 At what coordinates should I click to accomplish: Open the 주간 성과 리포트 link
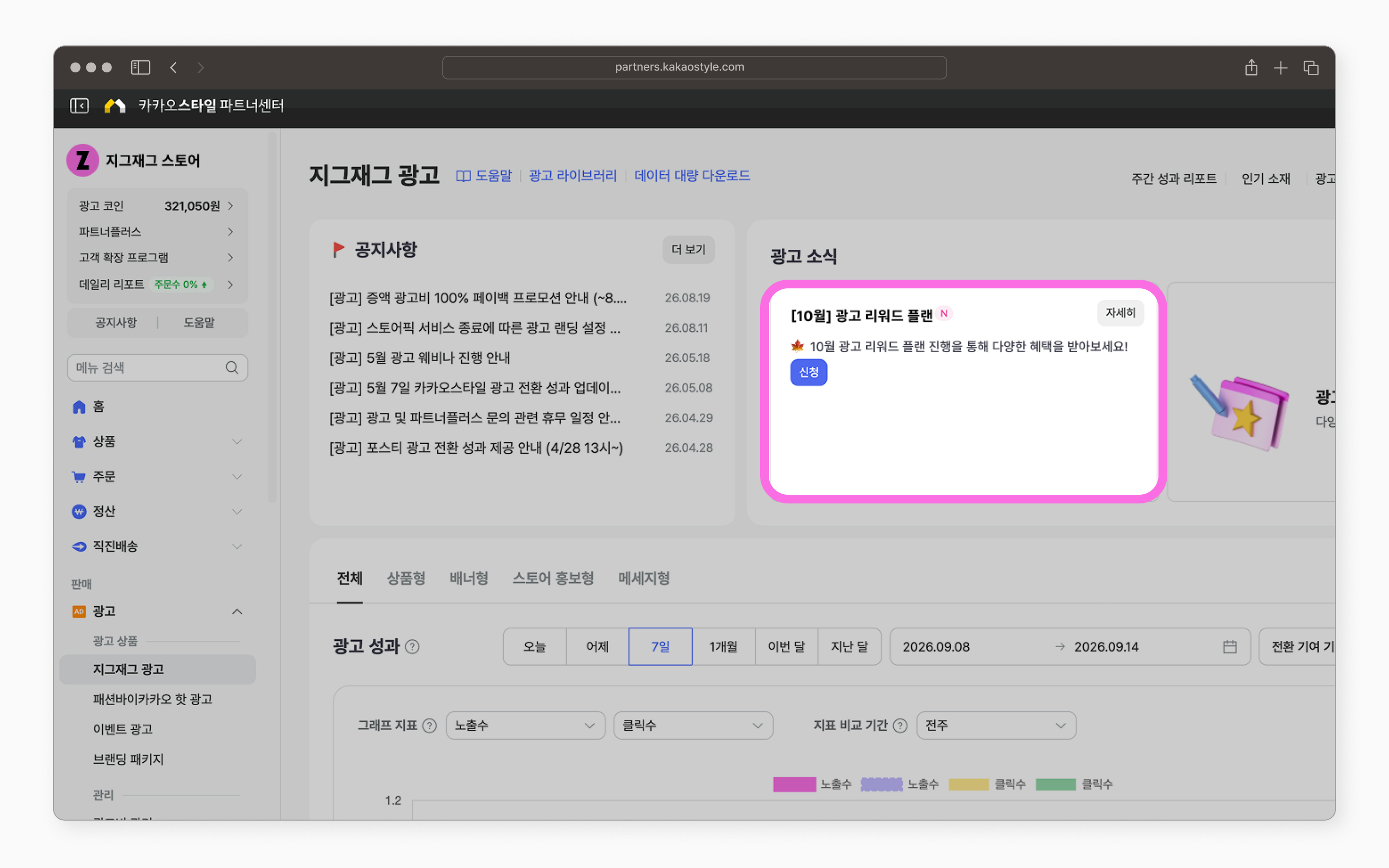[1174, 178]
